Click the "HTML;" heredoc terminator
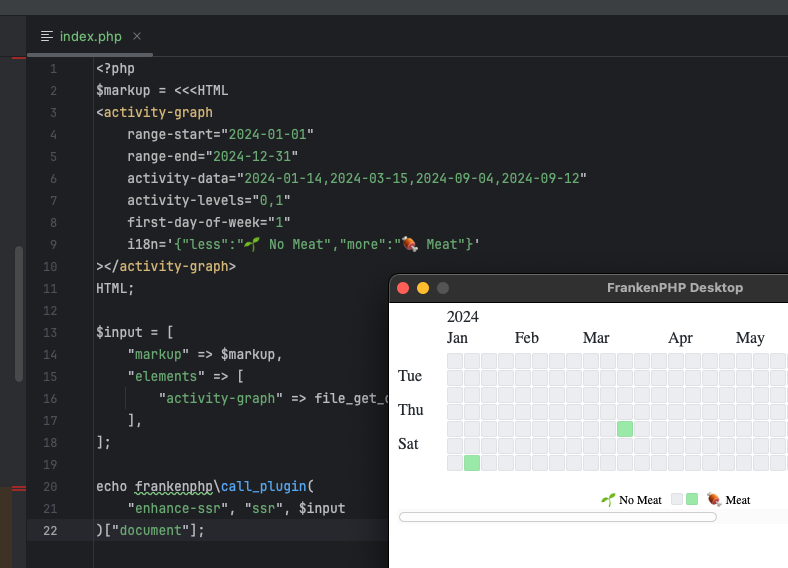 point(115,289)
